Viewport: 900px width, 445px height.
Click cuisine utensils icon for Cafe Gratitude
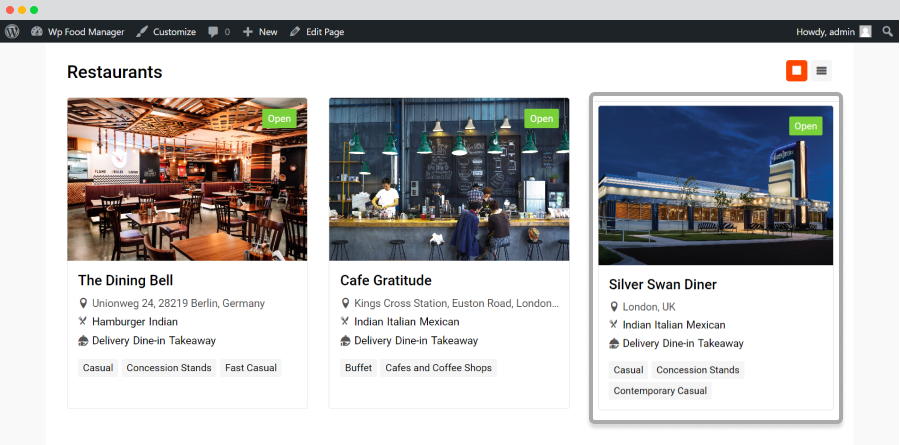(345, 322)
